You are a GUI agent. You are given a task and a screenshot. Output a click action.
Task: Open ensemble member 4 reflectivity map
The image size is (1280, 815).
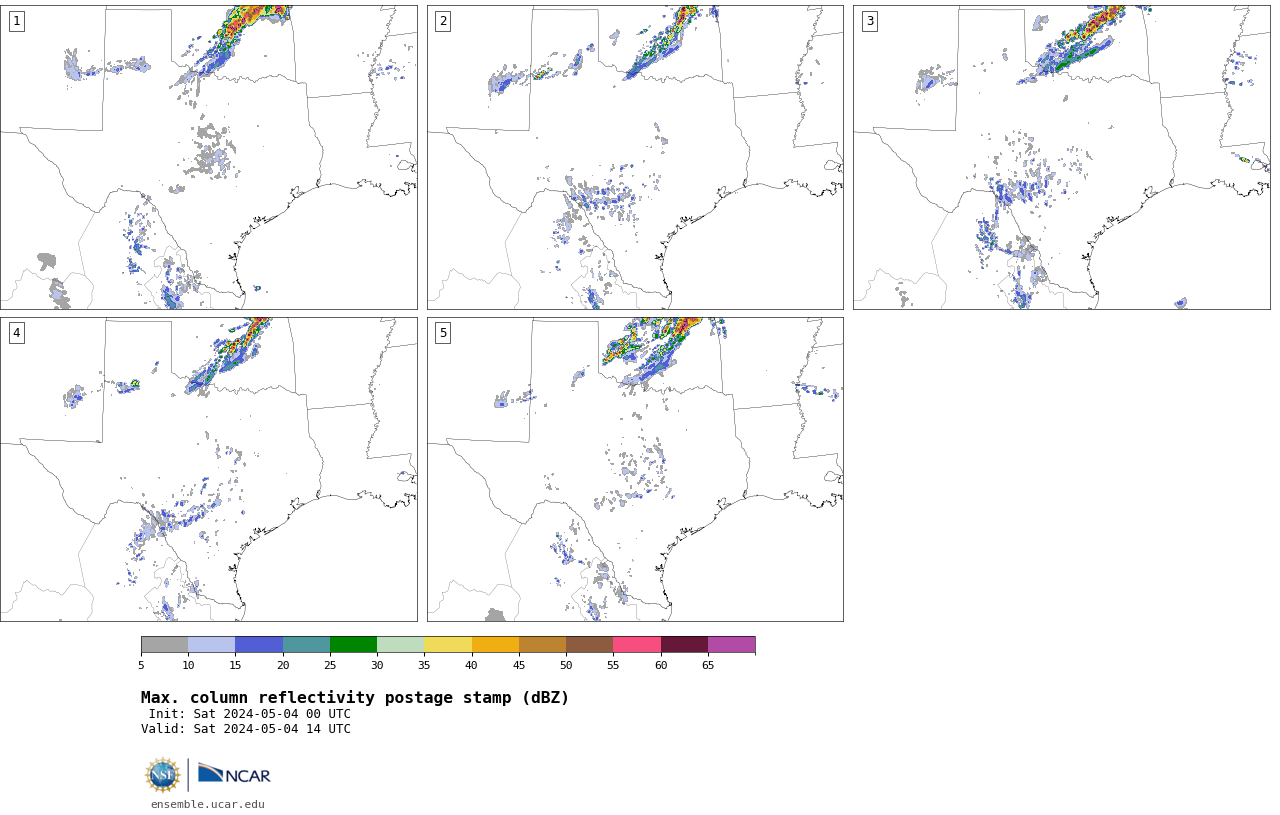pyautogui.click(x=208, y=469)
